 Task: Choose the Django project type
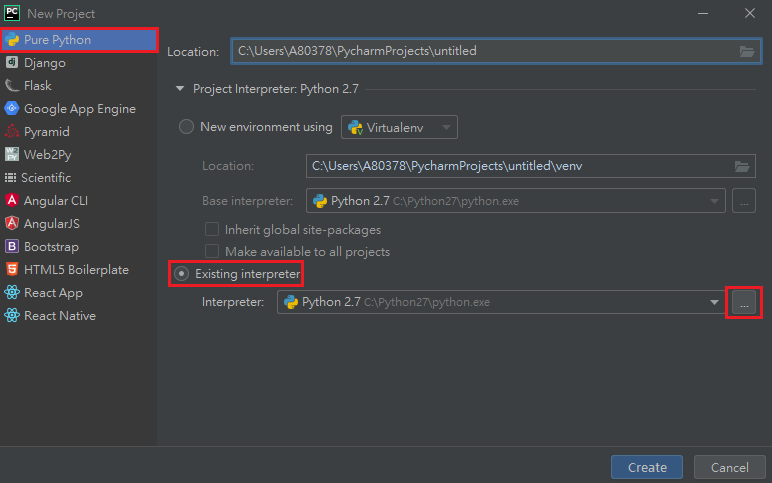click(x=79, y=63)
